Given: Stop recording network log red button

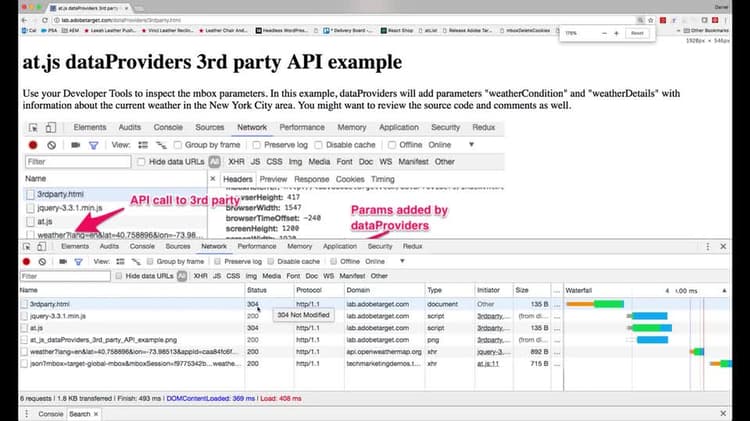Looking at the screenshot, I should click(x=26, y=262).
